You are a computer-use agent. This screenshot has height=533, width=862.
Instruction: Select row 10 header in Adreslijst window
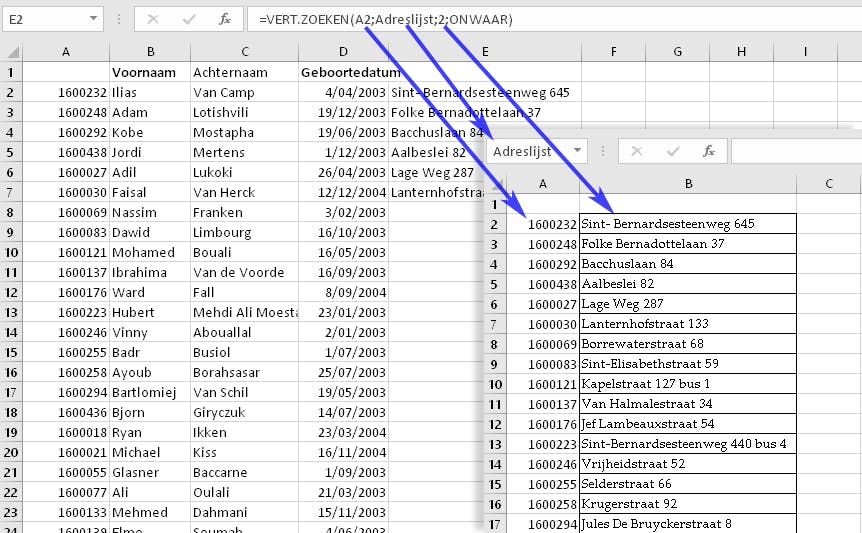click(x=495, y=384)
